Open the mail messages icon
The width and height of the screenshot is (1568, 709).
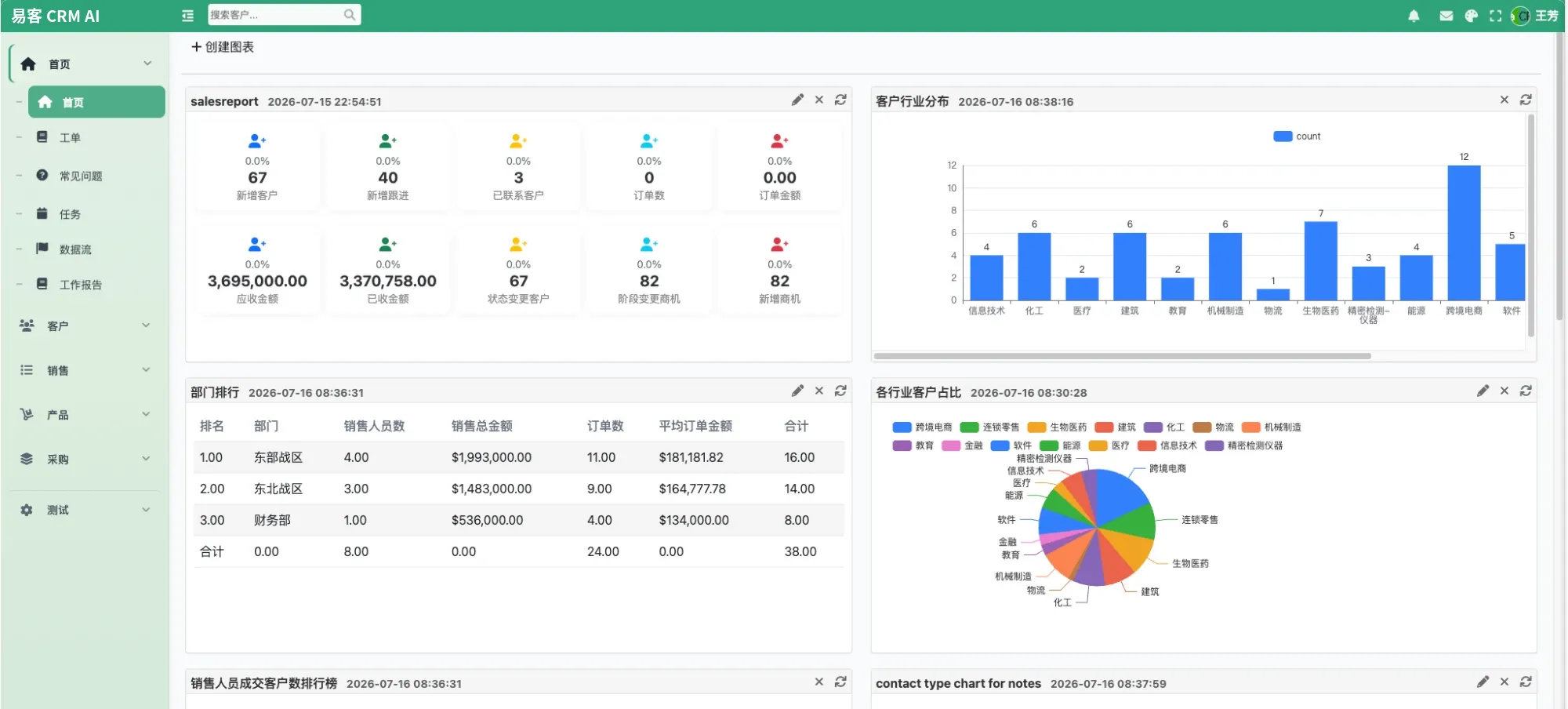pyautogui.click(x=1446, y=16)
